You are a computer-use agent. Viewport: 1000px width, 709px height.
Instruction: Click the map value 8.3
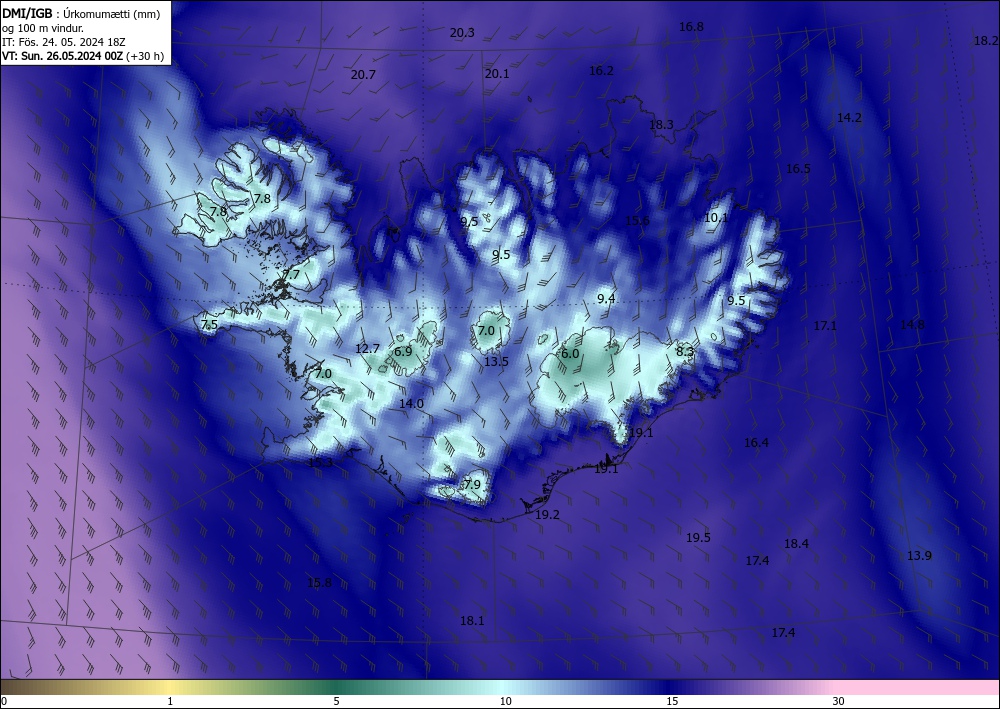(685, 351)
